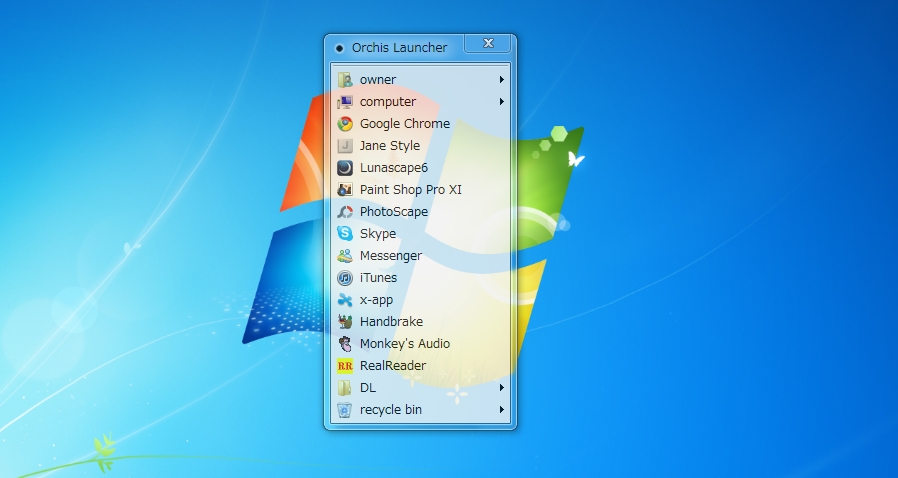The width and height of the screenshot is (898, 478).
Task: Click the recycle bin icon
Action: coord(345,409)
